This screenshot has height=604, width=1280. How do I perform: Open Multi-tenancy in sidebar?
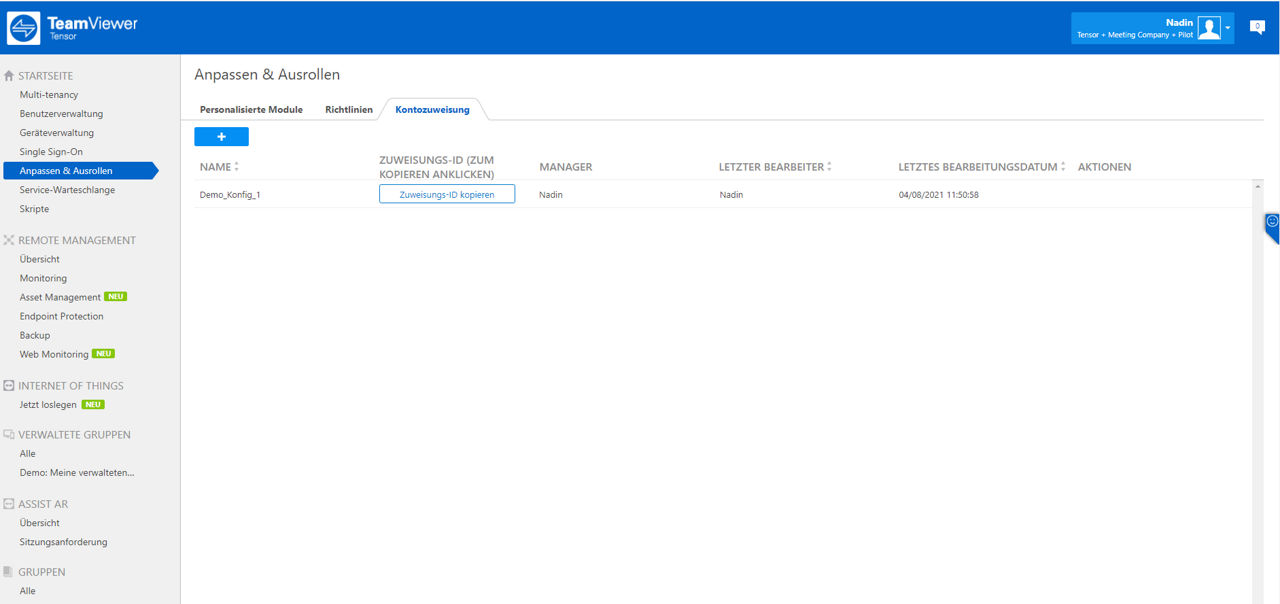tap(49, 95)
